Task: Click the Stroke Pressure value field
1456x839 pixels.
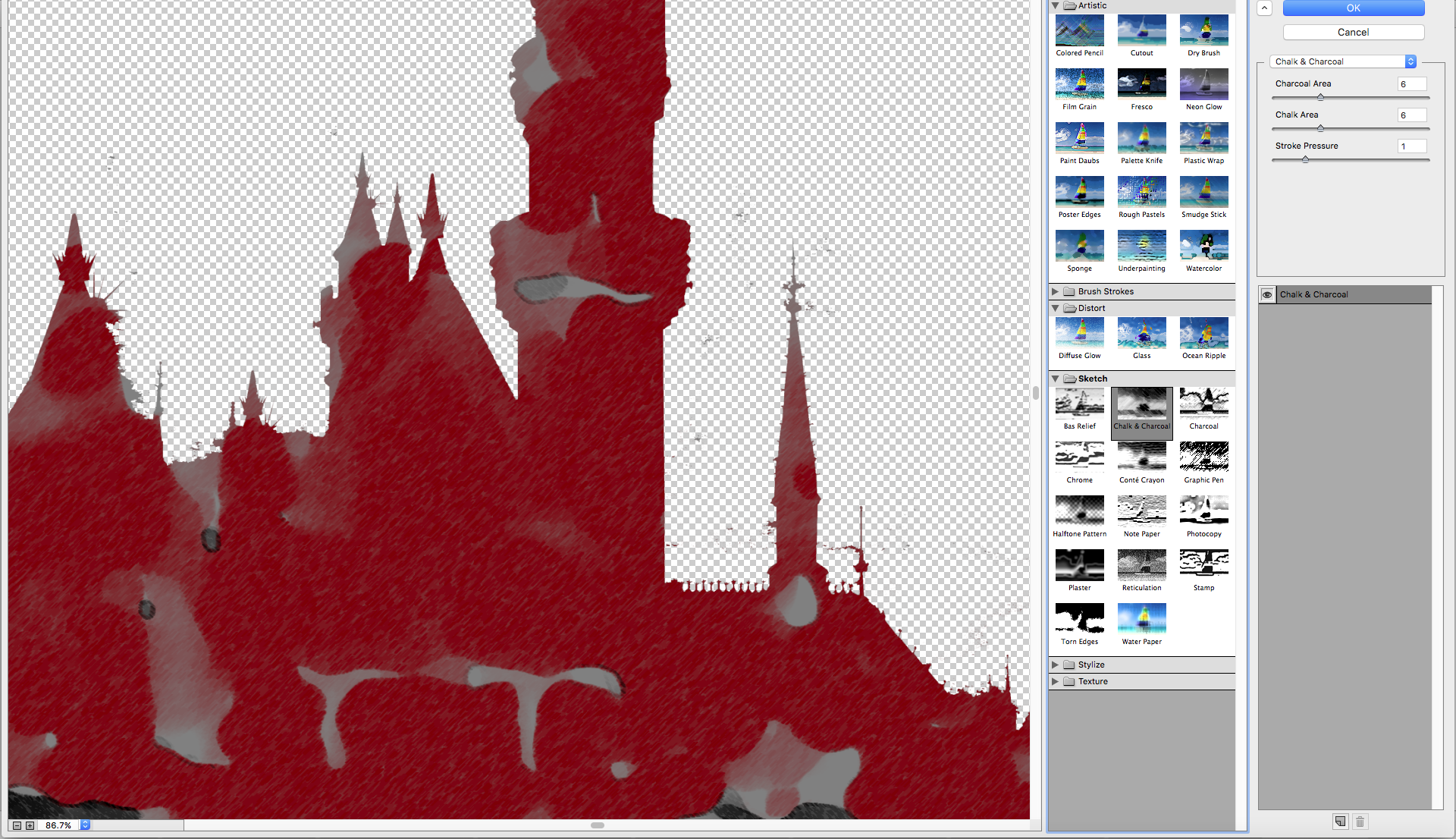Action: point(1412,146)
